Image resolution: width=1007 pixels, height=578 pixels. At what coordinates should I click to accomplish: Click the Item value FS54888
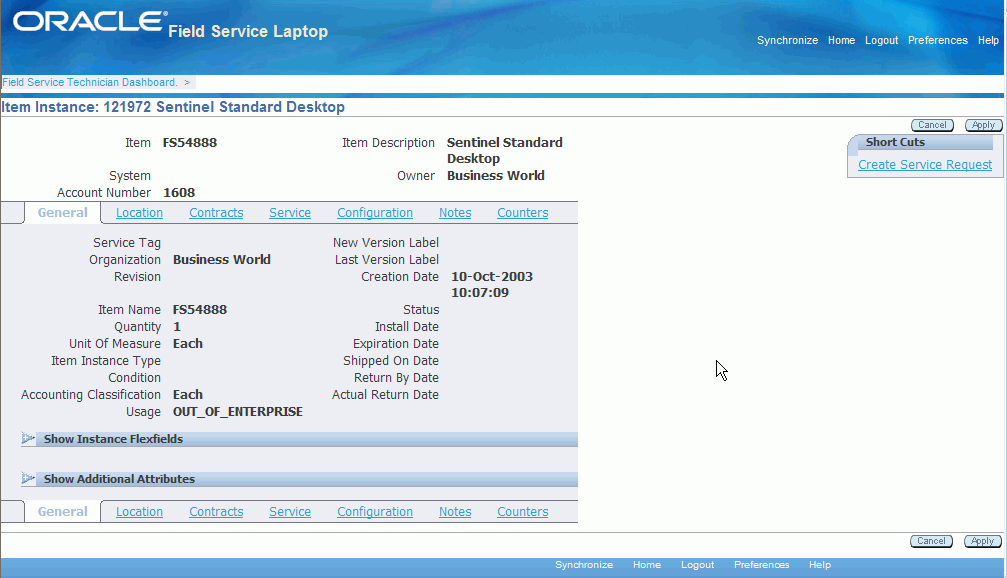pyautogui.click(x=189, y=143)
